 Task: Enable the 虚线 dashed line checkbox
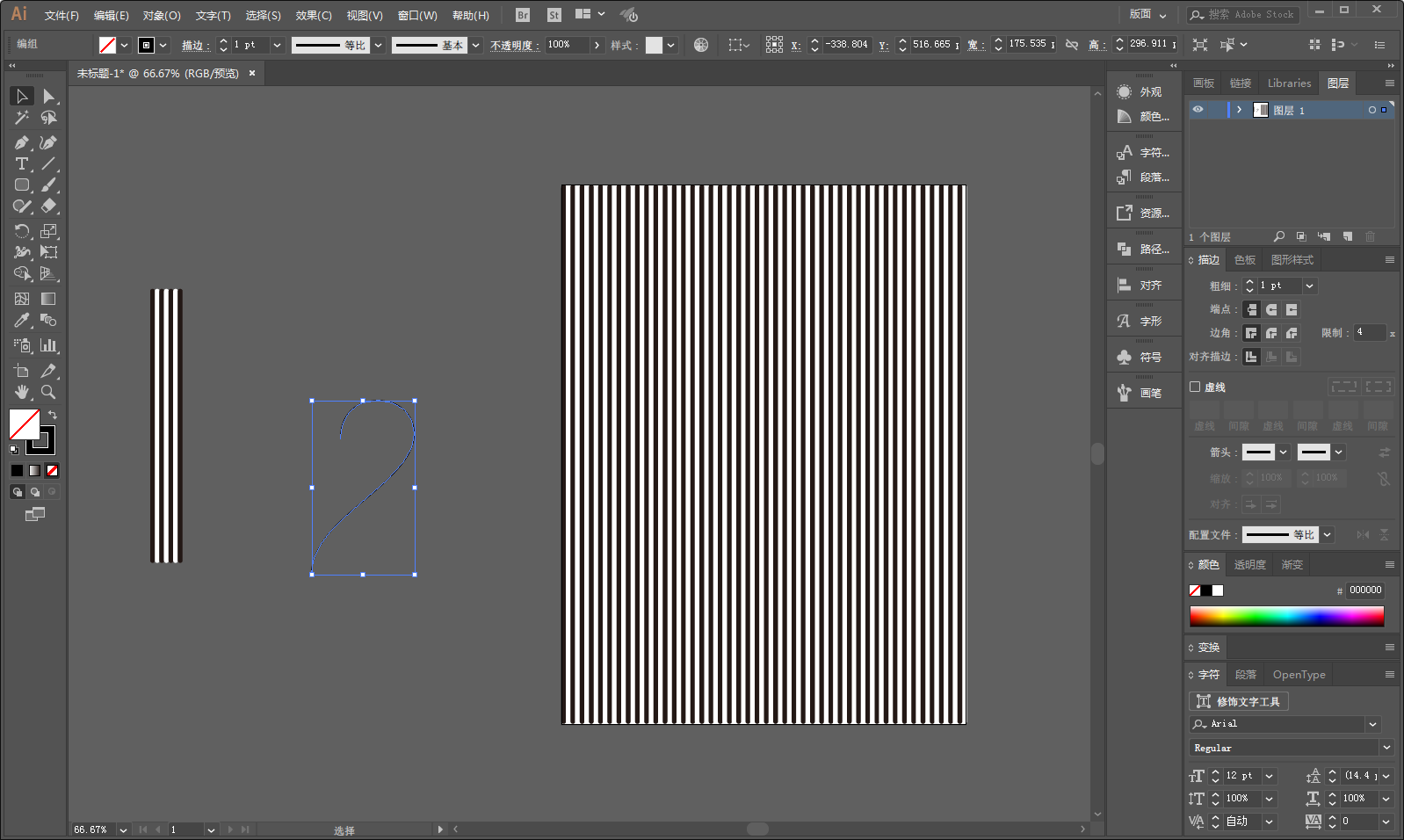(1195, 387)
